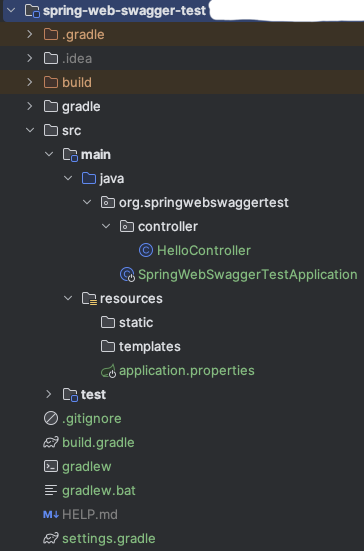Open the HelloController class
The image size is (364, 551).
204,251
